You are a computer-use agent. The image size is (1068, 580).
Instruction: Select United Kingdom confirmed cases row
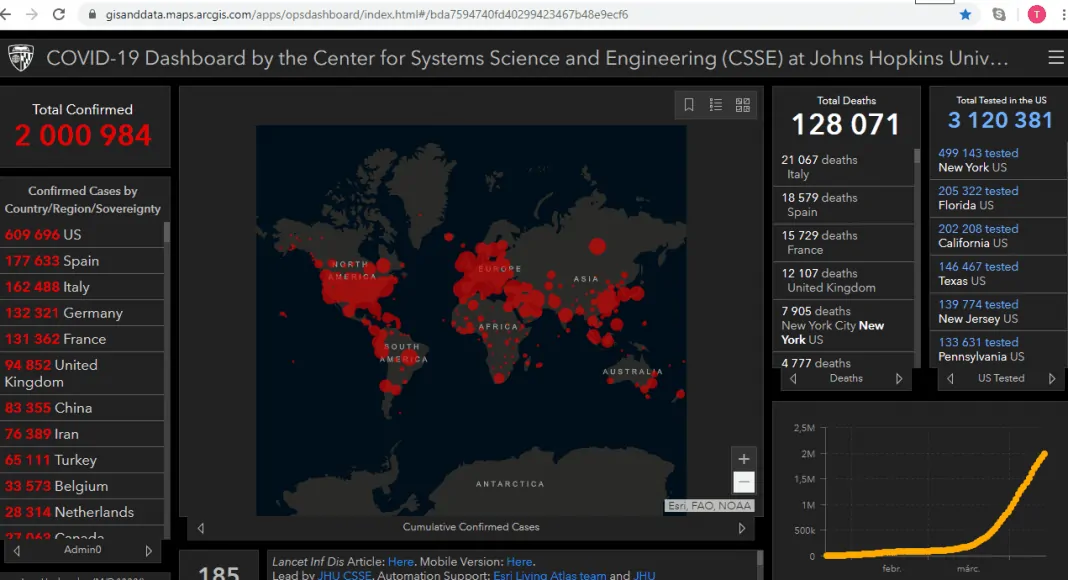pos(82,374)
